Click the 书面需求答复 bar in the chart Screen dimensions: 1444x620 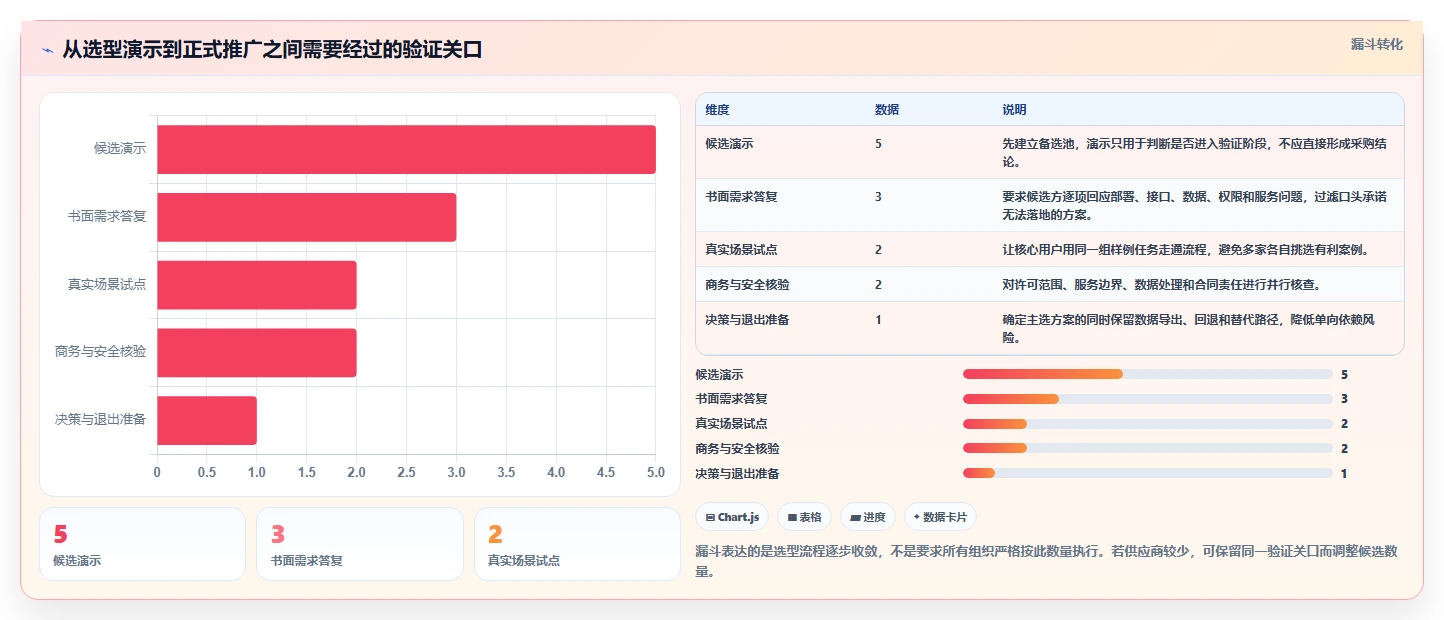[306, 217]
